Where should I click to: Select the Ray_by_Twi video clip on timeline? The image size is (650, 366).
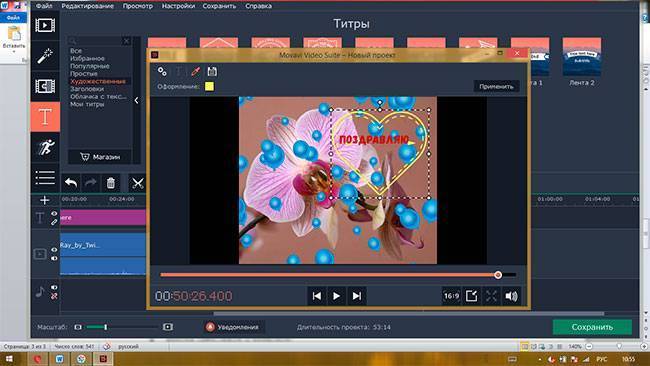(103, 253)
